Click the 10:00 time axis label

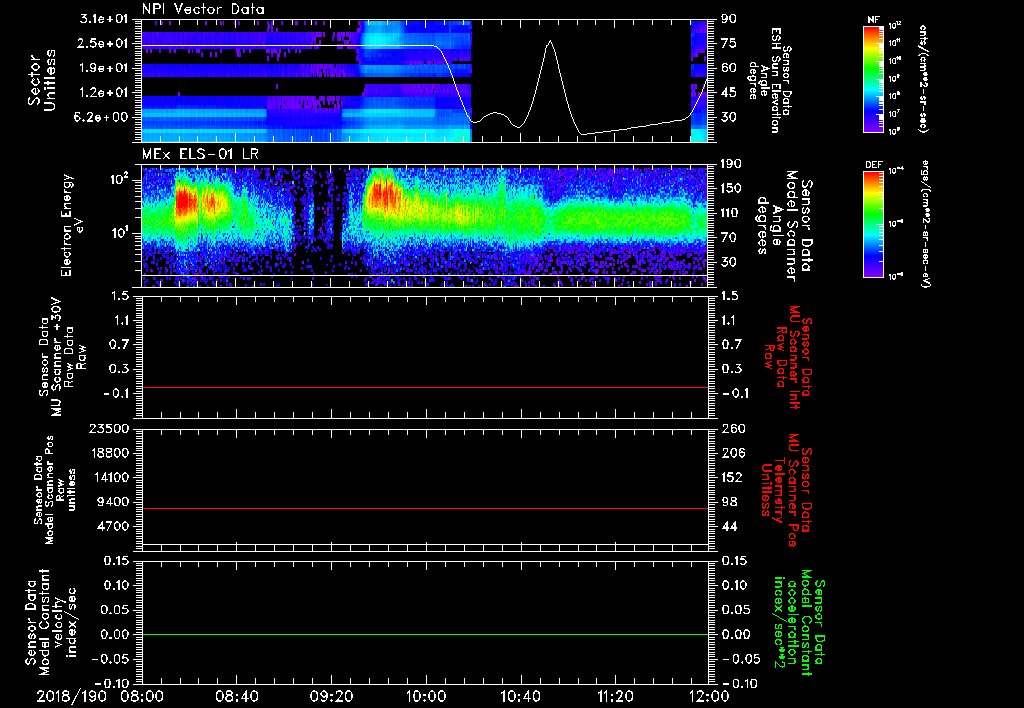[426, 696]
